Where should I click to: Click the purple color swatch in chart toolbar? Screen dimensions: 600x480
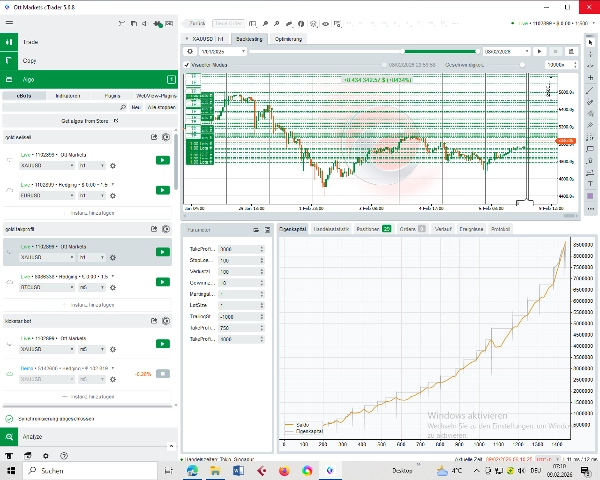point(590,196)
